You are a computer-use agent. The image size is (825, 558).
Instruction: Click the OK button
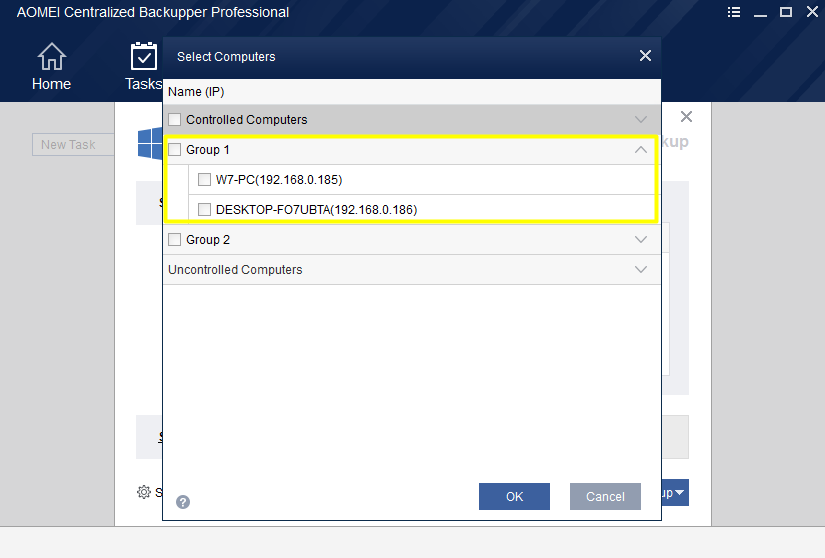(514, 496)
